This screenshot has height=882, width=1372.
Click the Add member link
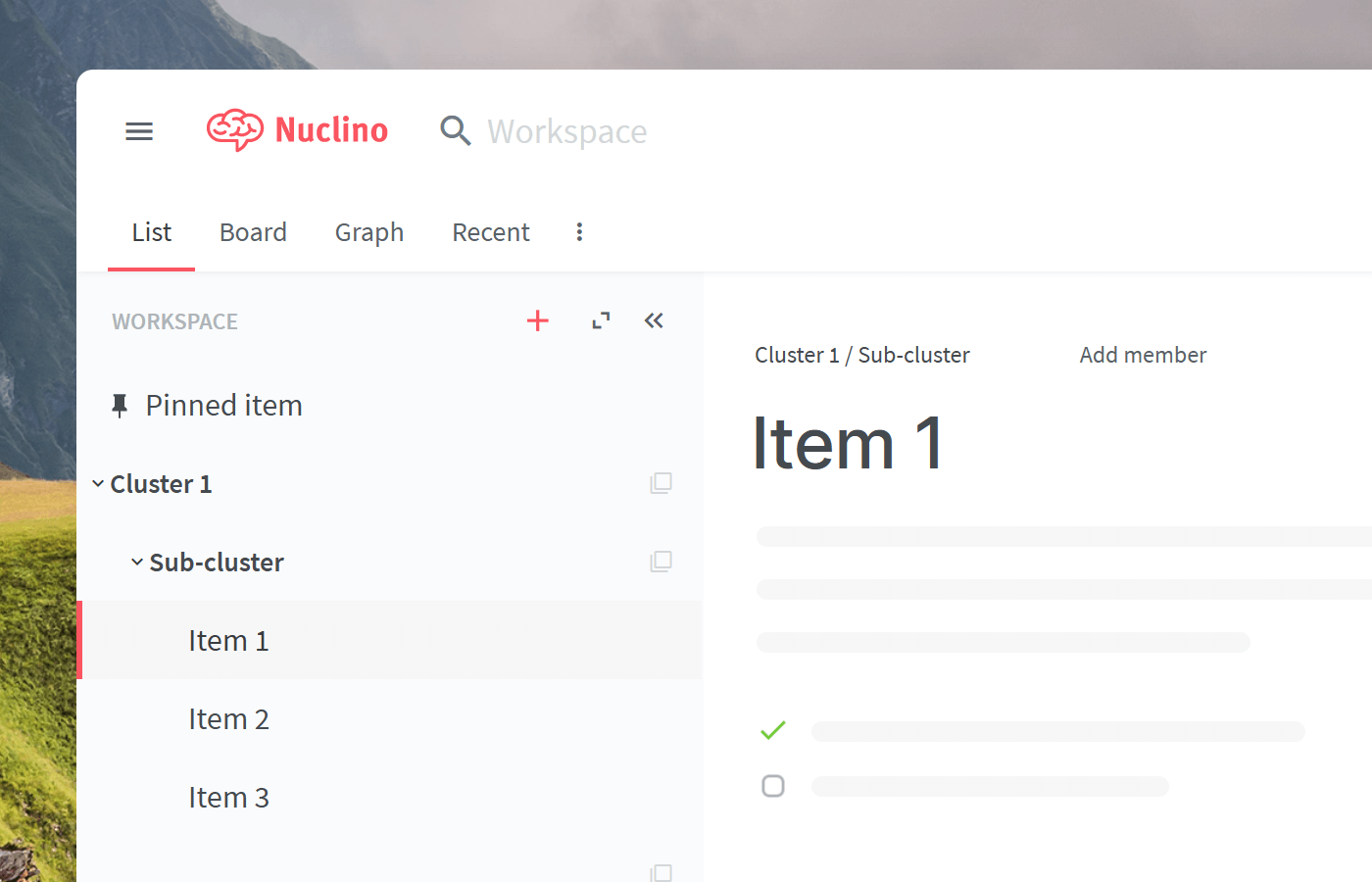pyautogui.click(x=1143, y=355)
